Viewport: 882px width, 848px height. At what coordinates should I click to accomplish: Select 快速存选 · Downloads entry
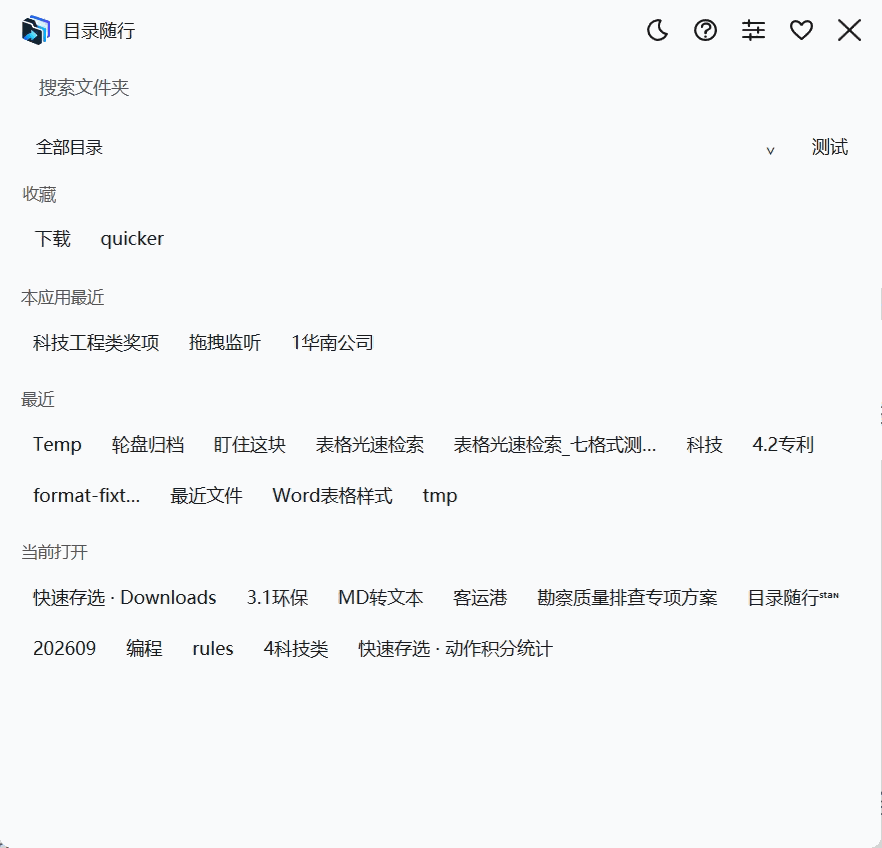124,597
